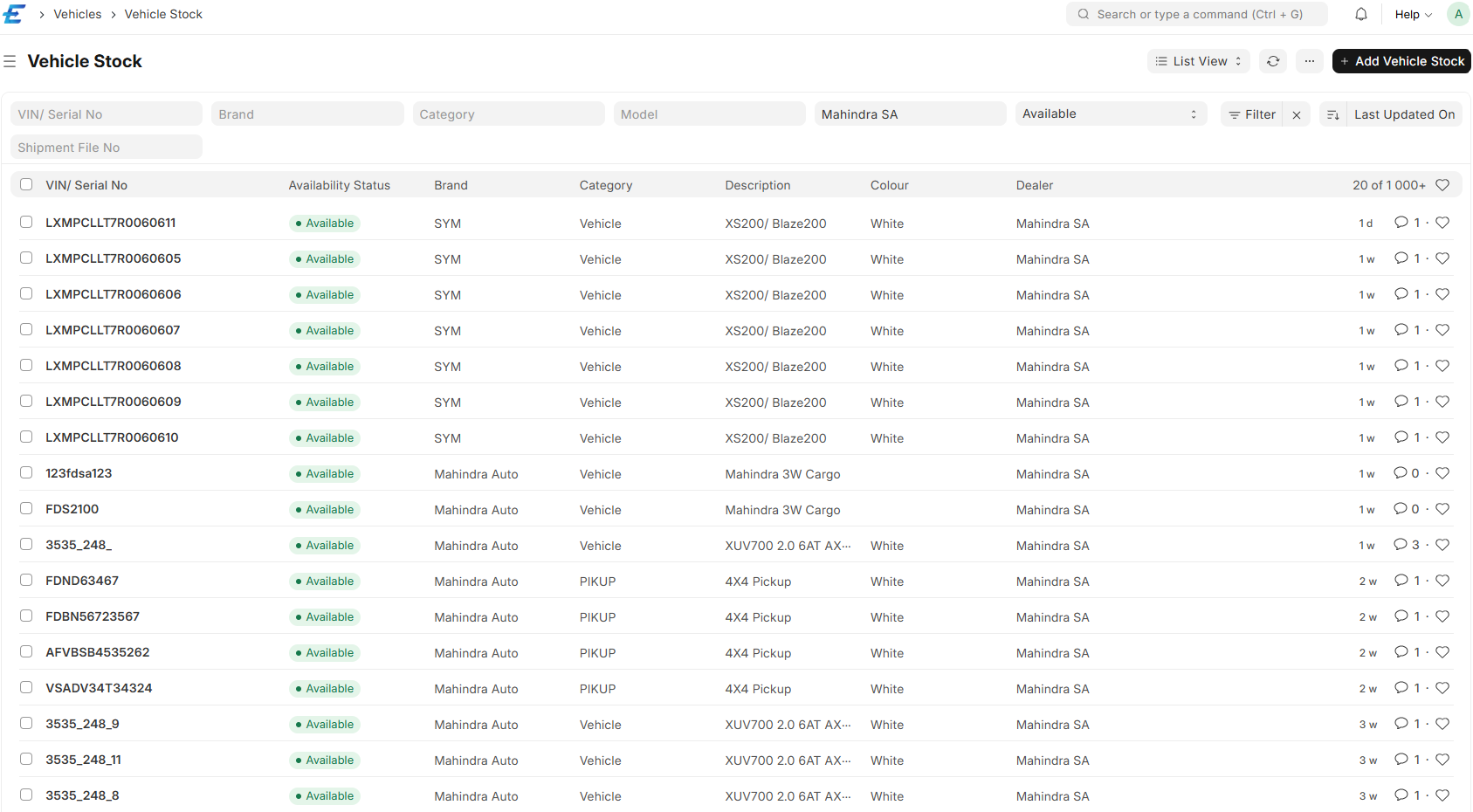Image resolution: width=1473 pixels, height=812 pixels.
Task: Go to Vehicles breadcrumb
Action: pos(77,14)
